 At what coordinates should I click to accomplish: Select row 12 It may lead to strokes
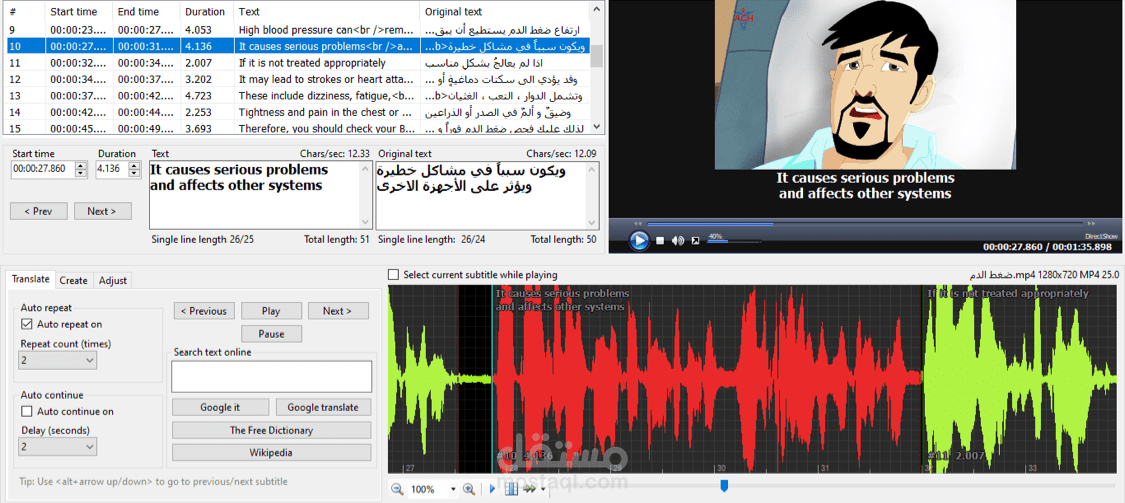298,79
